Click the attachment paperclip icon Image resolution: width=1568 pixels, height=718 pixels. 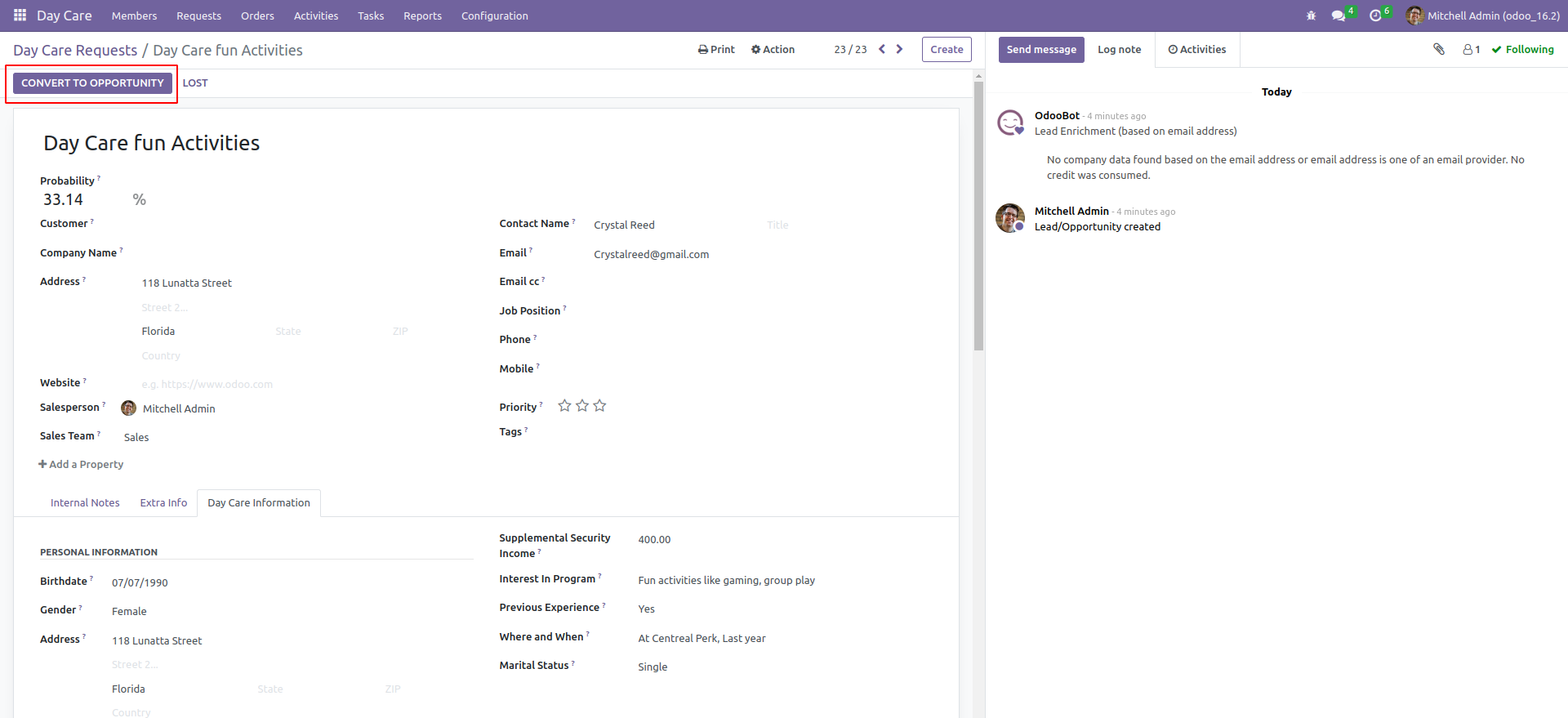pos(1439,49)
